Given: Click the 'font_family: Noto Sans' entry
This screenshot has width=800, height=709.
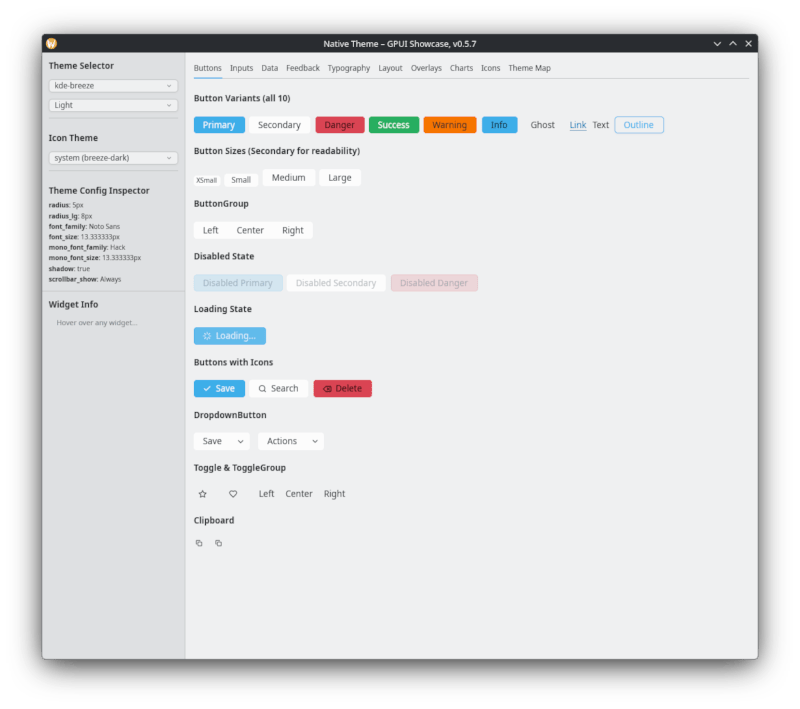Looking at the screenshot, I should point(84,226).
